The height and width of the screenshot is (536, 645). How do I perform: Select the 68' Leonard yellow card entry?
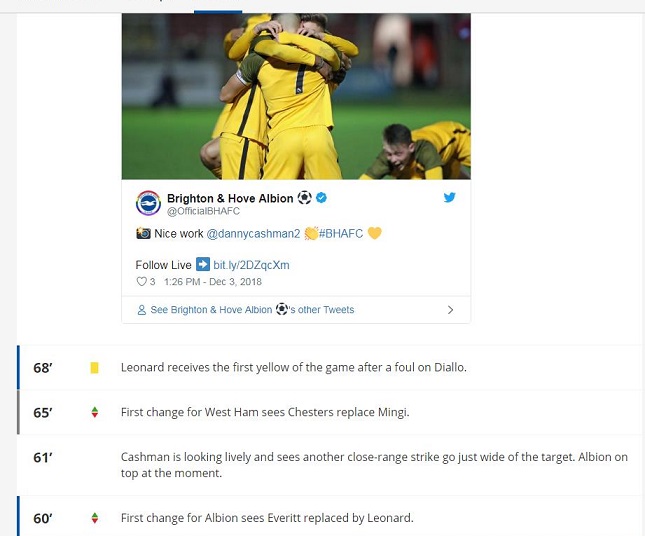[x=331, y=367]
